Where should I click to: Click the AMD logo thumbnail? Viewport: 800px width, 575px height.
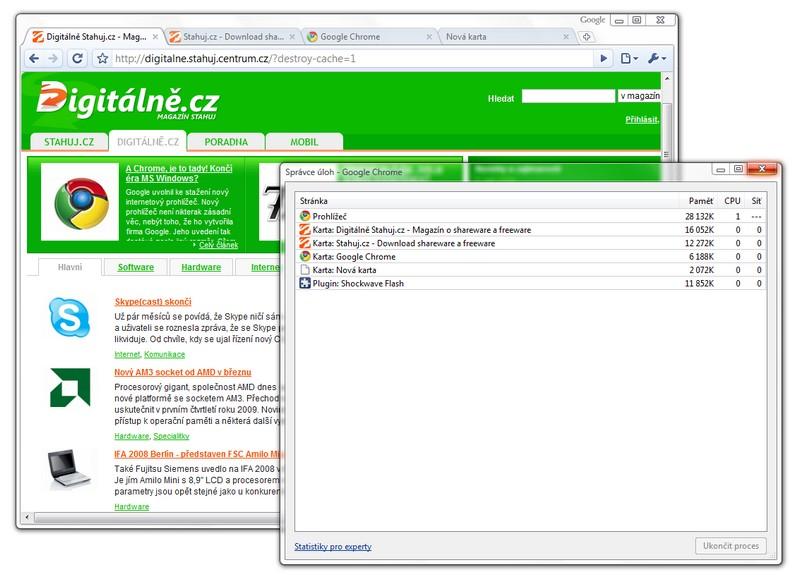(70, 387)
